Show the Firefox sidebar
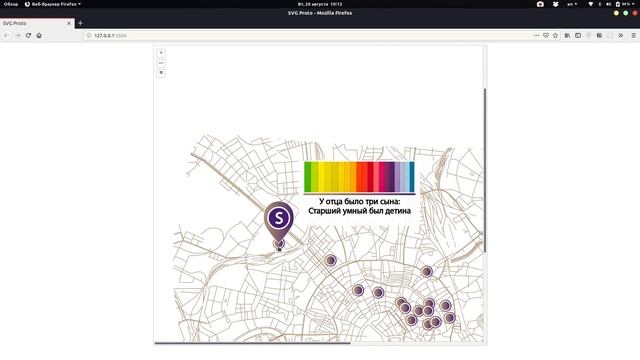The width and height of the screenshot is (640, 360). click(x=578, y=36)
